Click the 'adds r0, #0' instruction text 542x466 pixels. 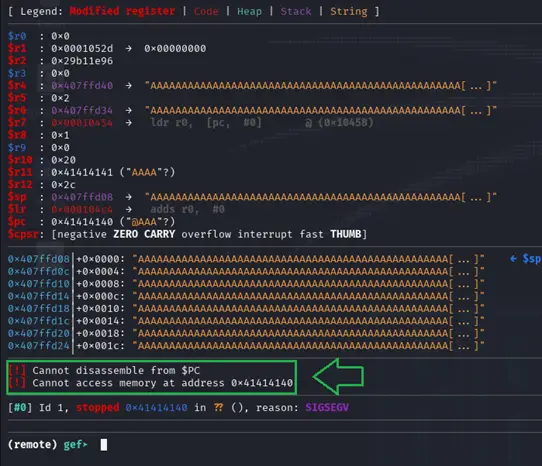(x=187, y=209)
